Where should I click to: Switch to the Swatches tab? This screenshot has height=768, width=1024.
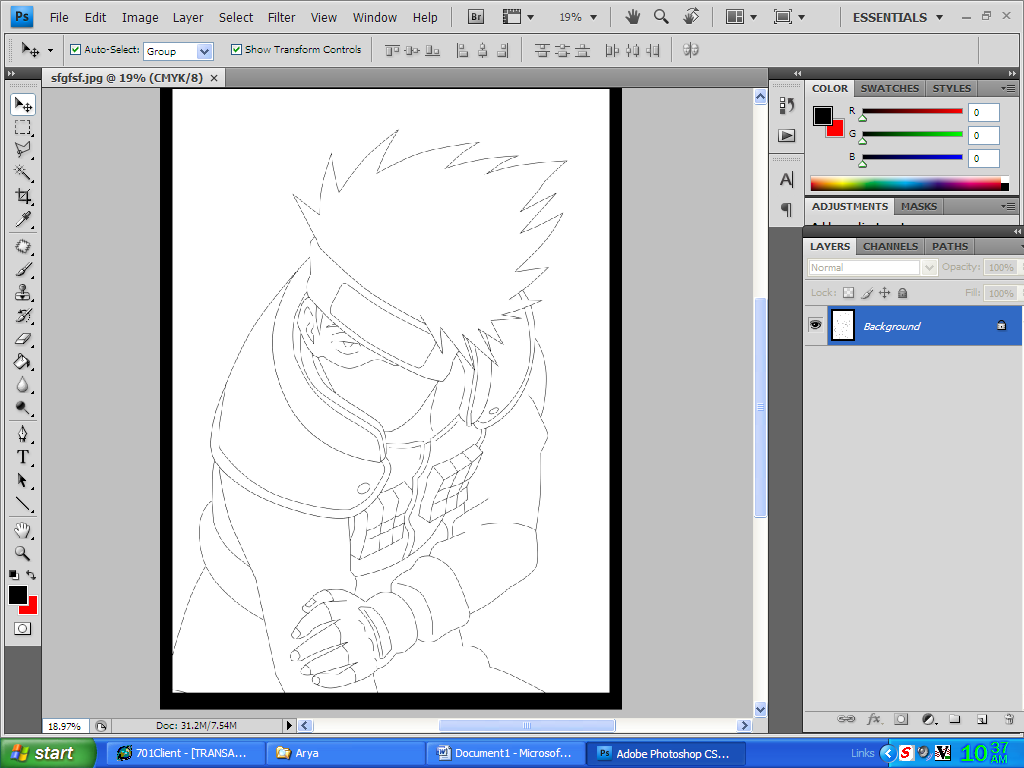click(889, 88)
